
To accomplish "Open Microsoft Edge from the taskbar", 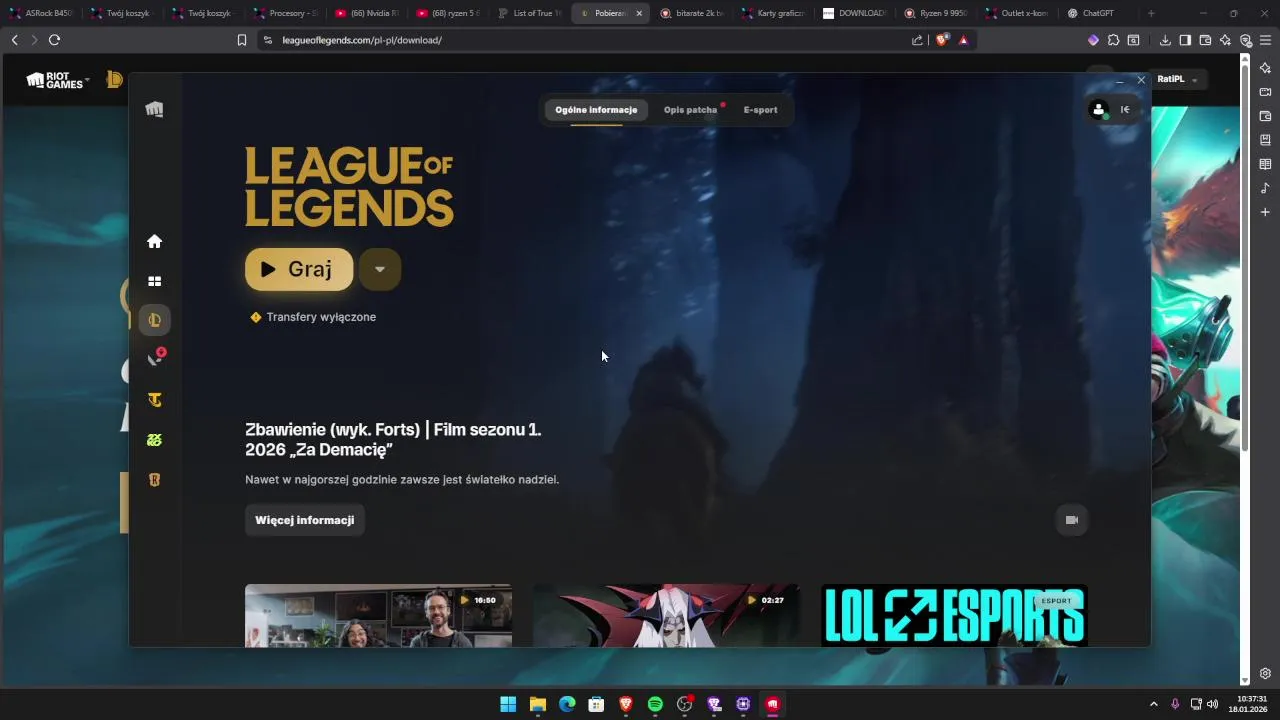I will click(x=567, y=704).
